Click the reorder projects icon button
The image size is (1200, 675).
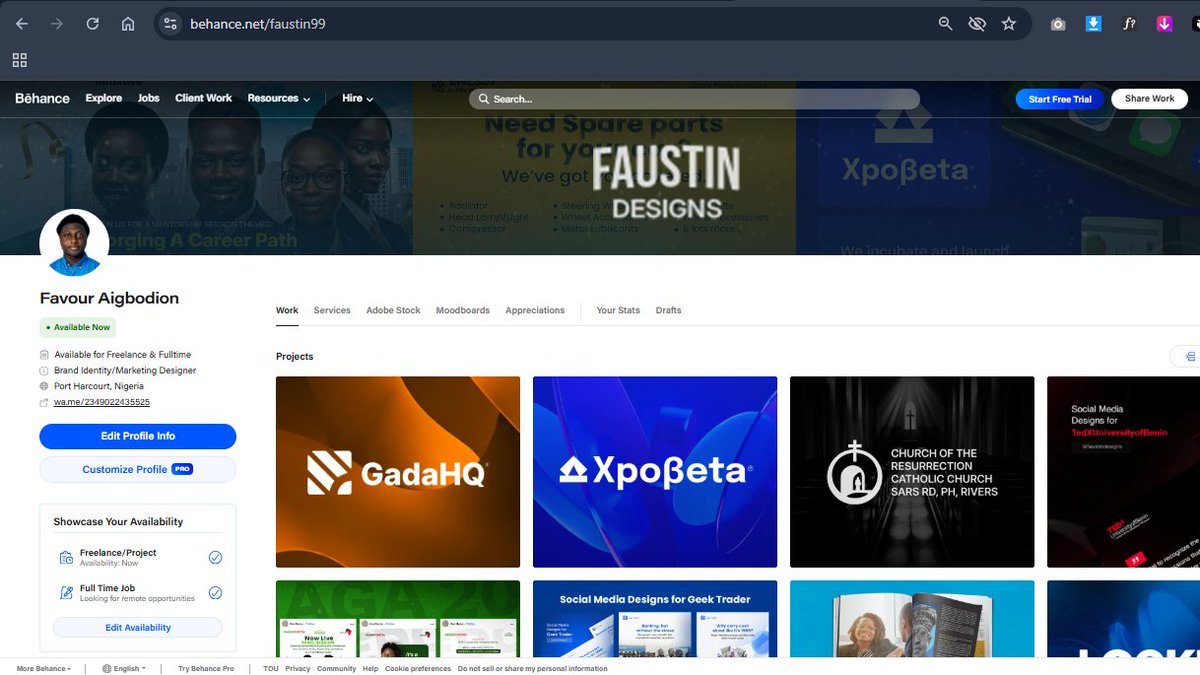1188,356
